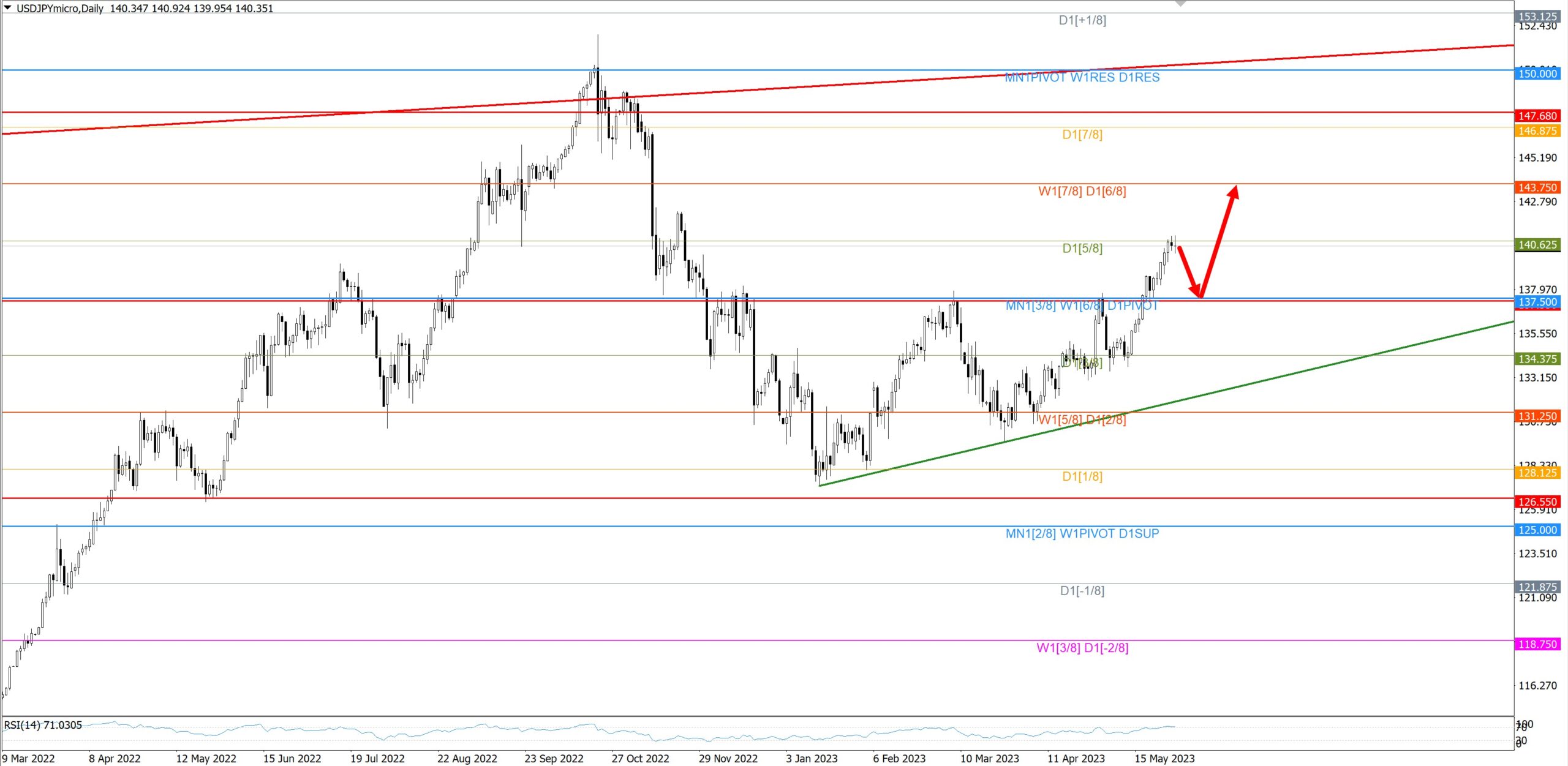This screenshot has width=1568, height=766.
Task: Click the D1[-1/8] gray level label
Action: (1082, 590)
